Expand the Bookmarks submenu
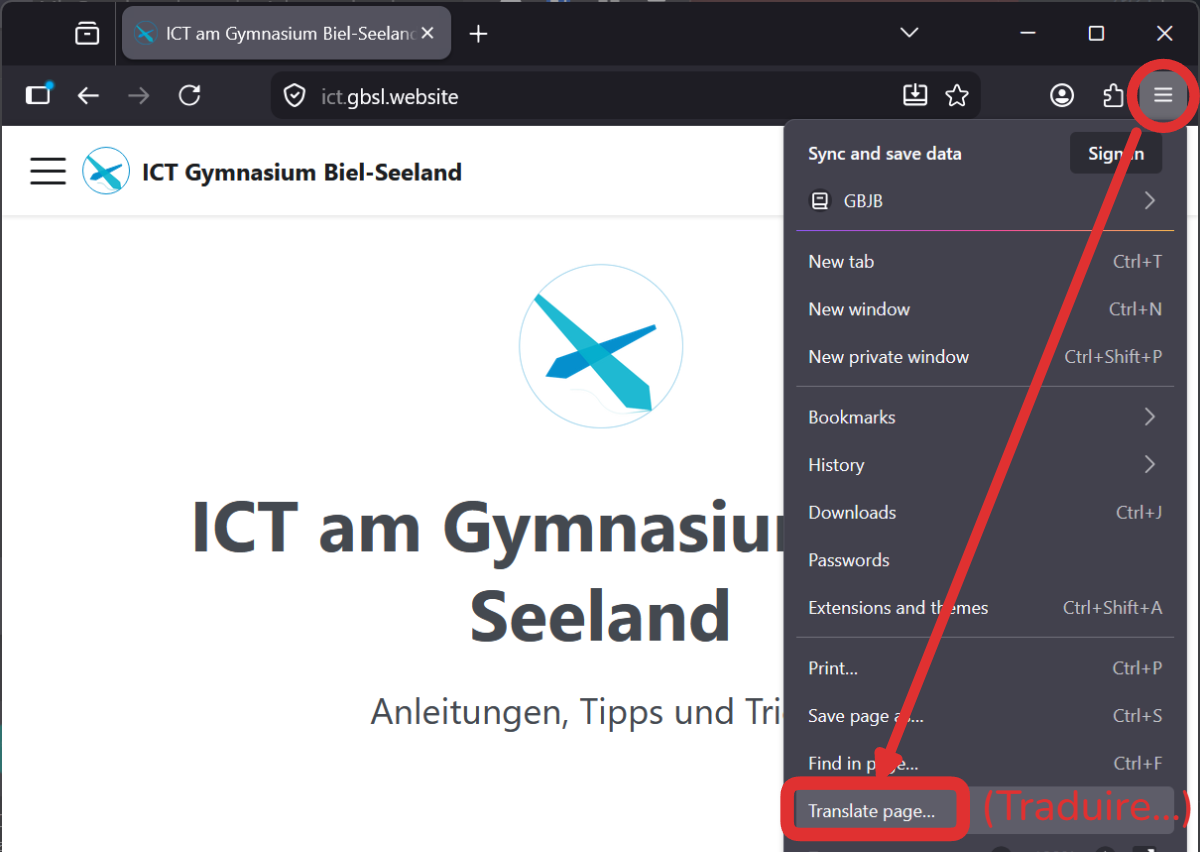1200x852 pixels. coord(985,417)
